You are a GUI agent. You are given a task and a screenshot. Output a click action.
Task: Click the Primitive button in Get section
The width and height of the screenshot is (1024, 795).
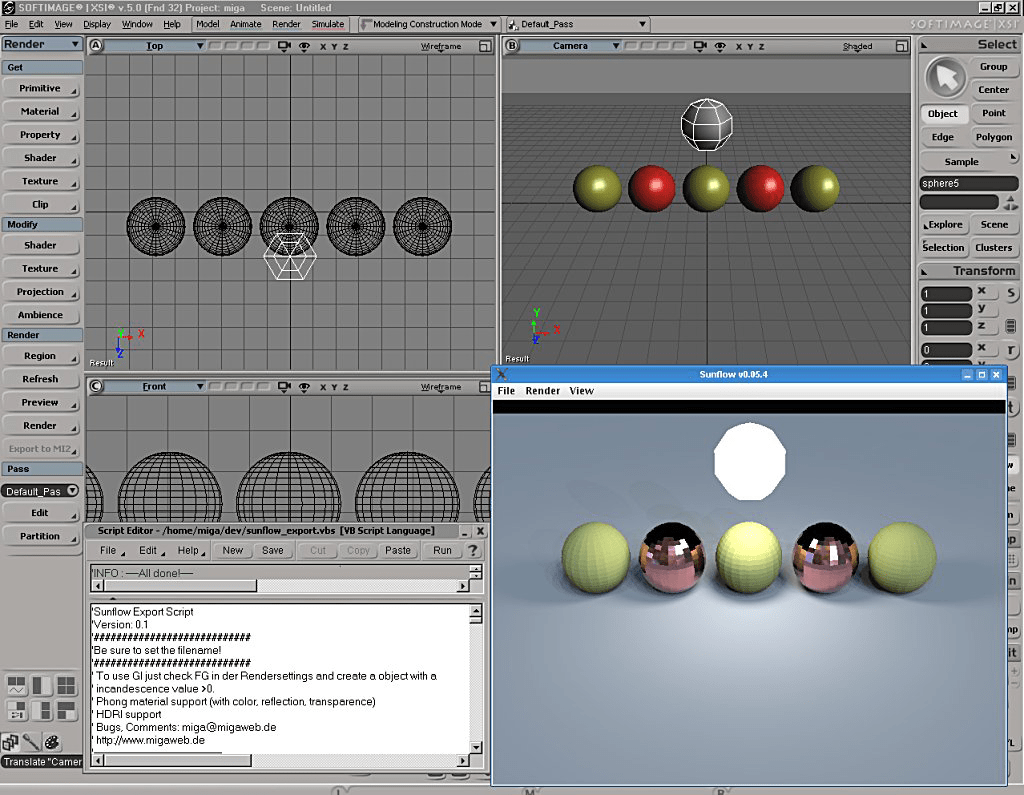point(40,88)
